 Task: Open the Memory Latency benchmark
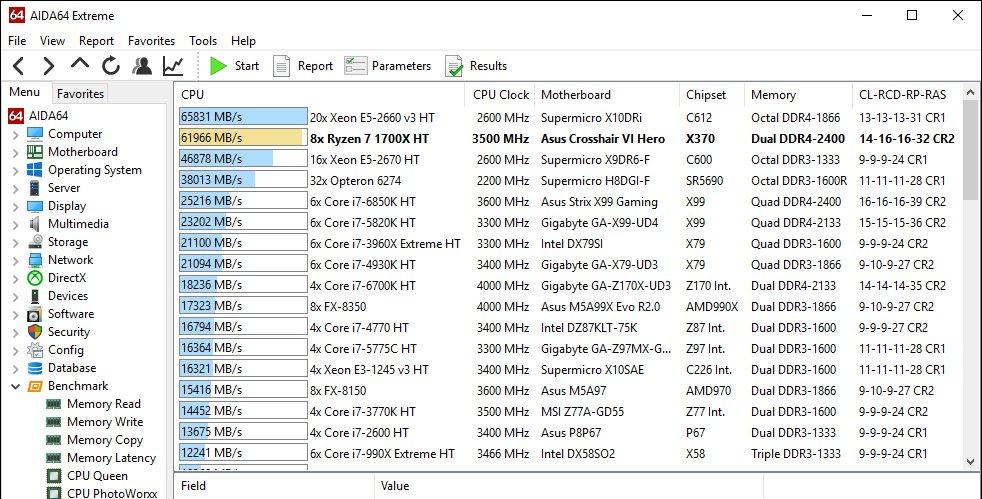tap(111, 459)
